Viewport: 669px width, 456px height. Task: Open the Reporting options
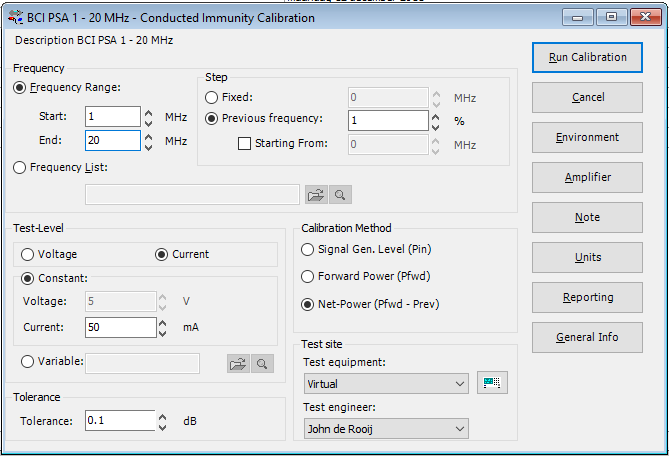[588, 297]
